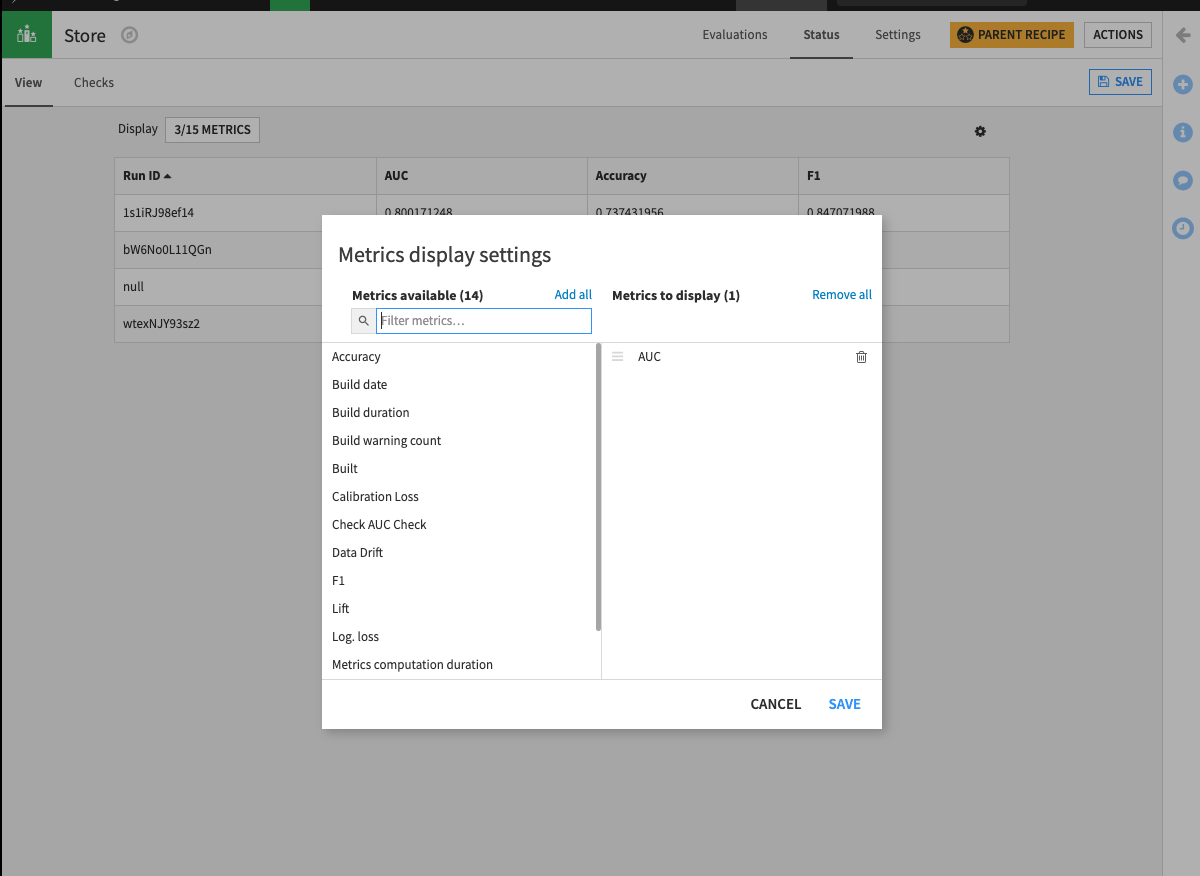Open the clock history icon in sidebar
Viewport: 1200px width, 876px height.
click(1183, 228)
